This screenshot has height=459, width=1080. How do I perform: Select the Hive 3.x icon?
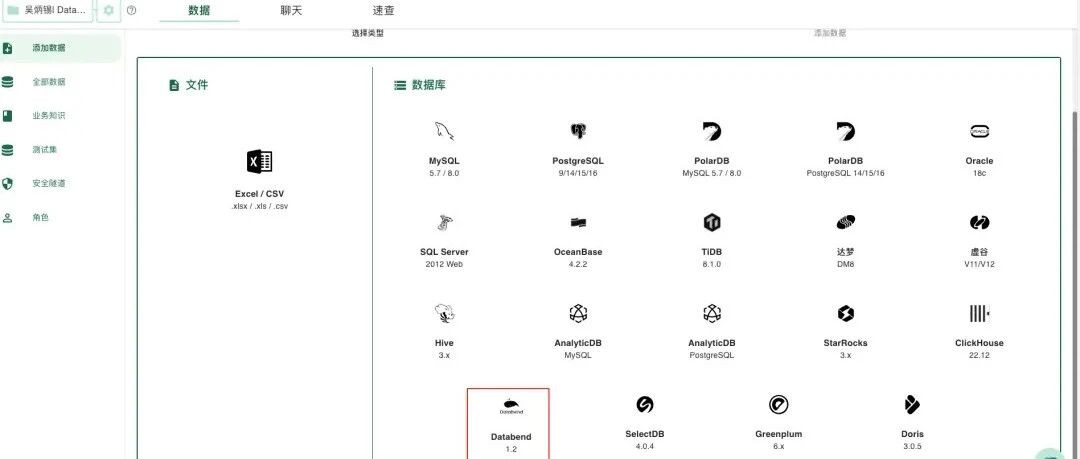tap(444, 314)
